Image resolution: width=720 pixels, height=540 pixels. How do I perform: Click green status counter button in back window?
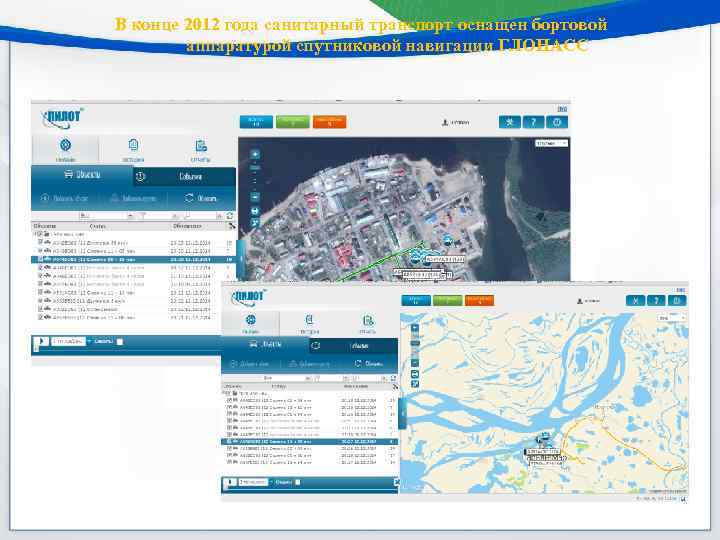pyautogui.click(x=292, y=122)
